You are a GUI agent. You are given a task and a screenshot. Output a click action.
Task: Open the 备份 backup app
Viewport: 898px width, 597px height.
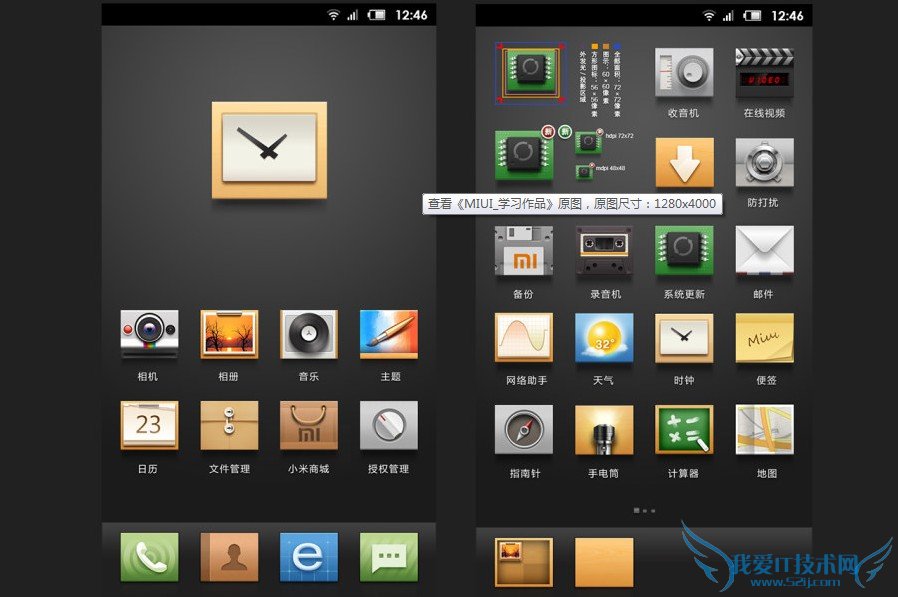(x=524, y=250)
